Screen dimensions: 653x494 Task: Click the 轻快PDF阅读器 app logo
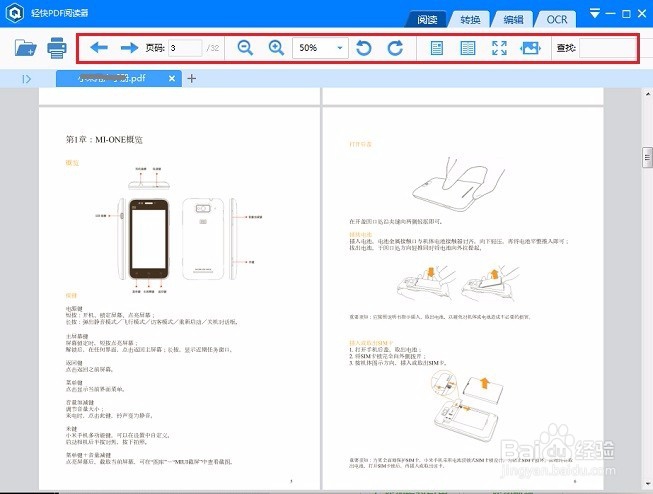coord(15,12)
